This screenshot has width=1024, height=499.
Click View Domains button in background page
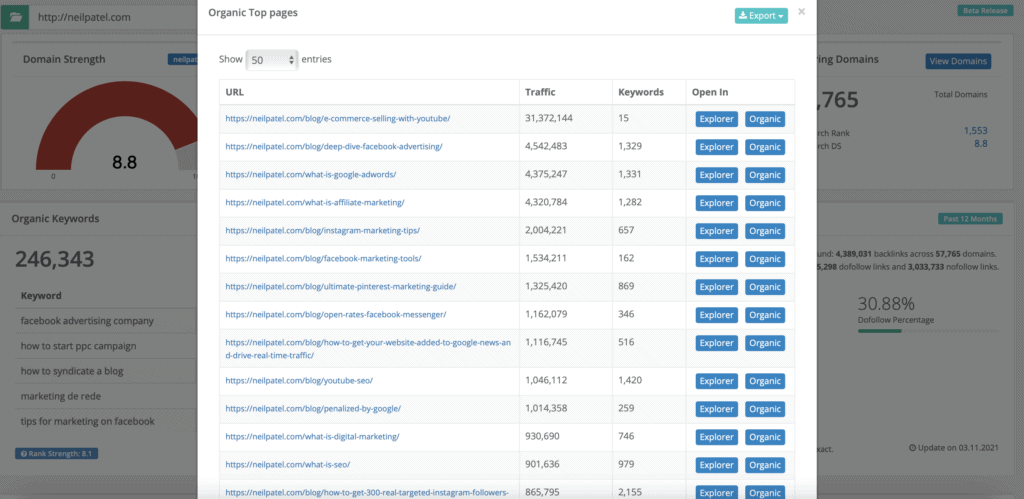(958, 61)
